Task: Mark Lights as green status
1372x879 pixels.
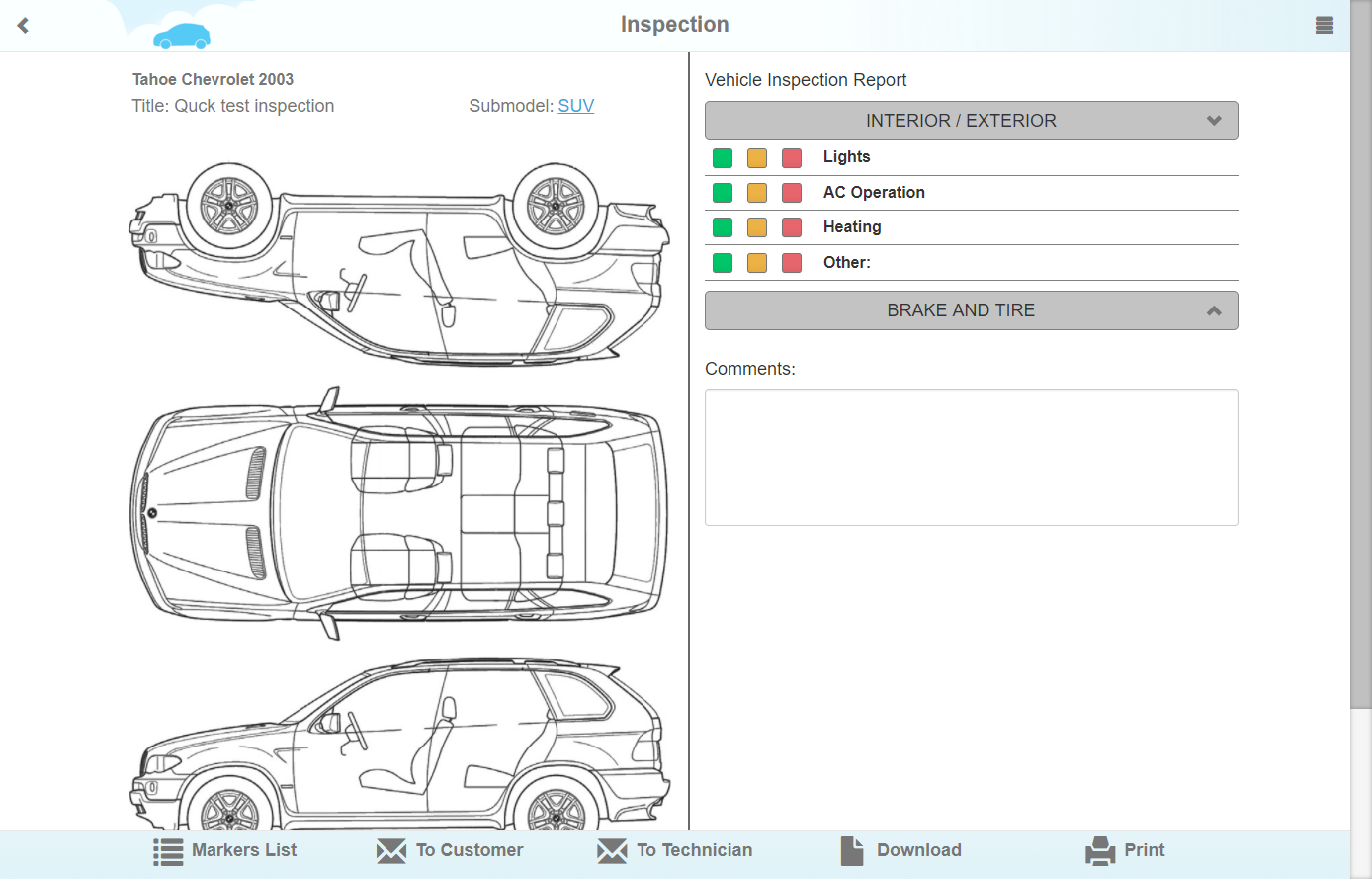Action: [x=723, y=158]
